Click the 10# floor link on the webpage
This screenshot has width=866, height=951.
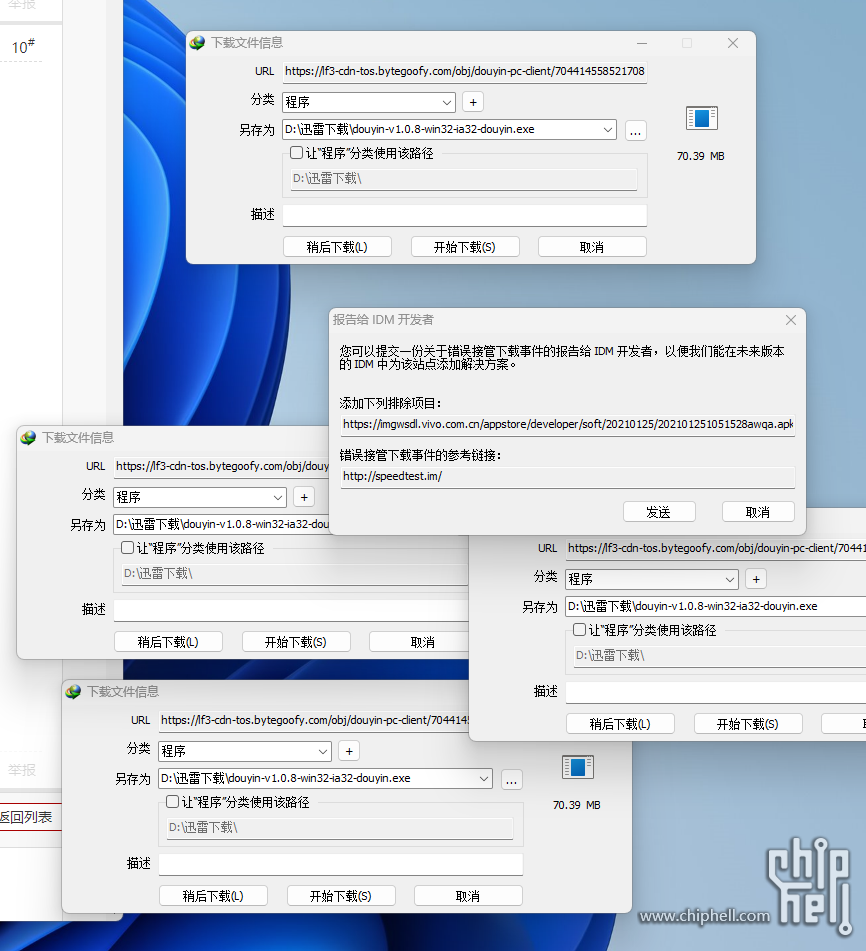click(23, 46)
